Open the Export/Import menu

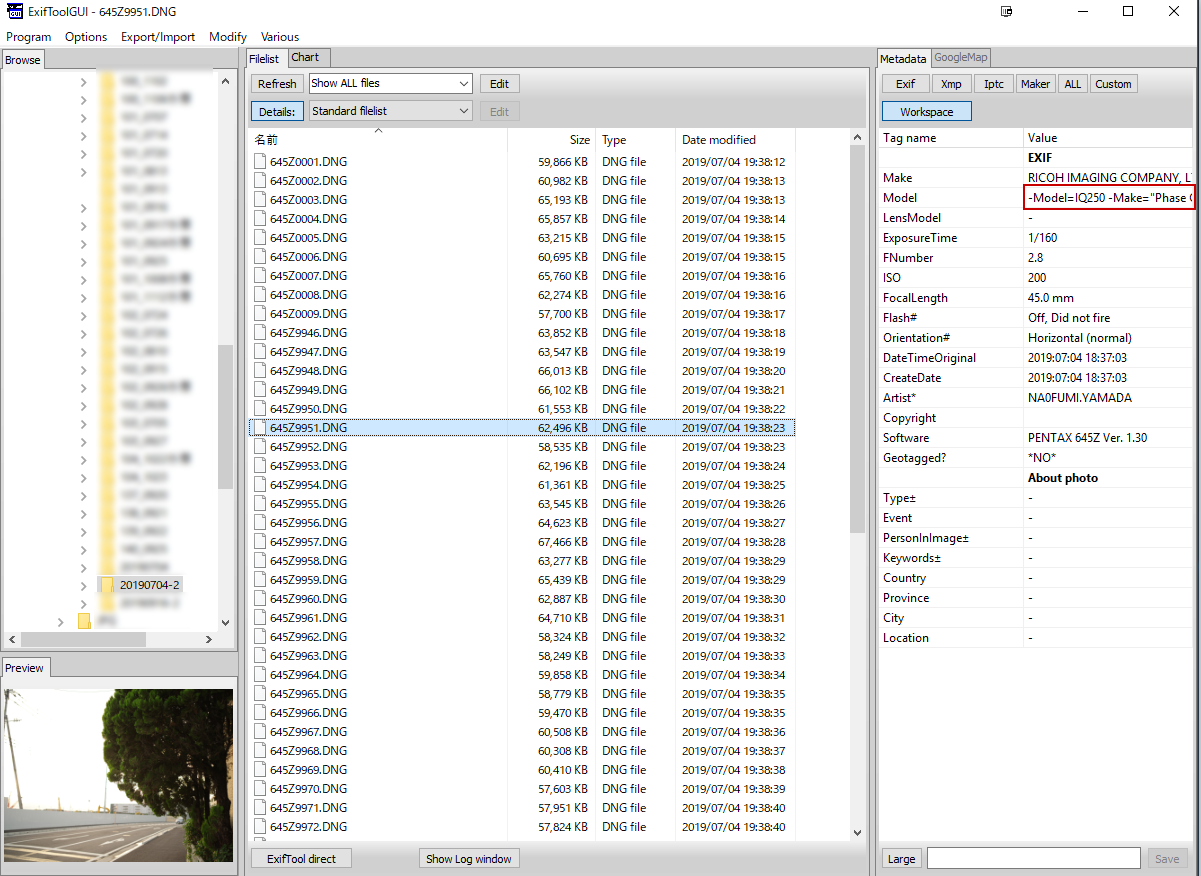(158, 37)
